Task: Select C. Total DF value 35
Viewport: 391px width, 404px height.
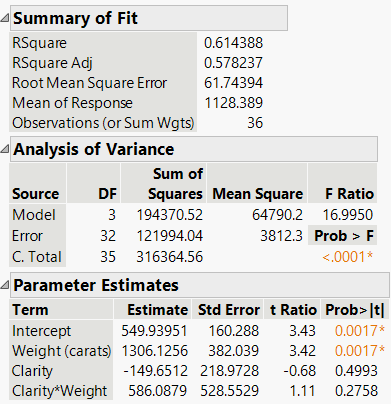Action: (x=108, y=257)
